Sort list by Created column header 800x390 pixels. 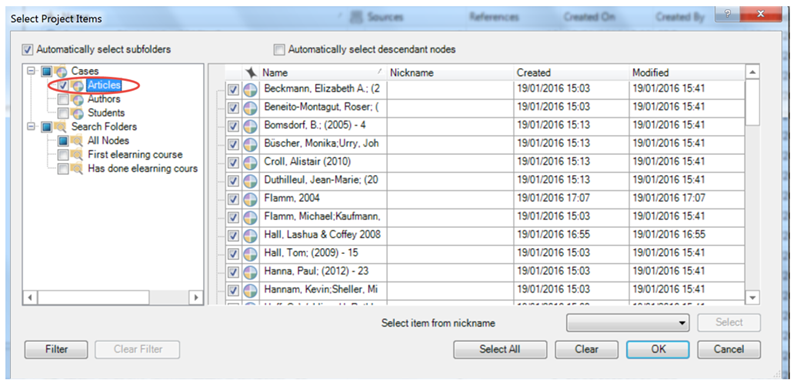571,72
